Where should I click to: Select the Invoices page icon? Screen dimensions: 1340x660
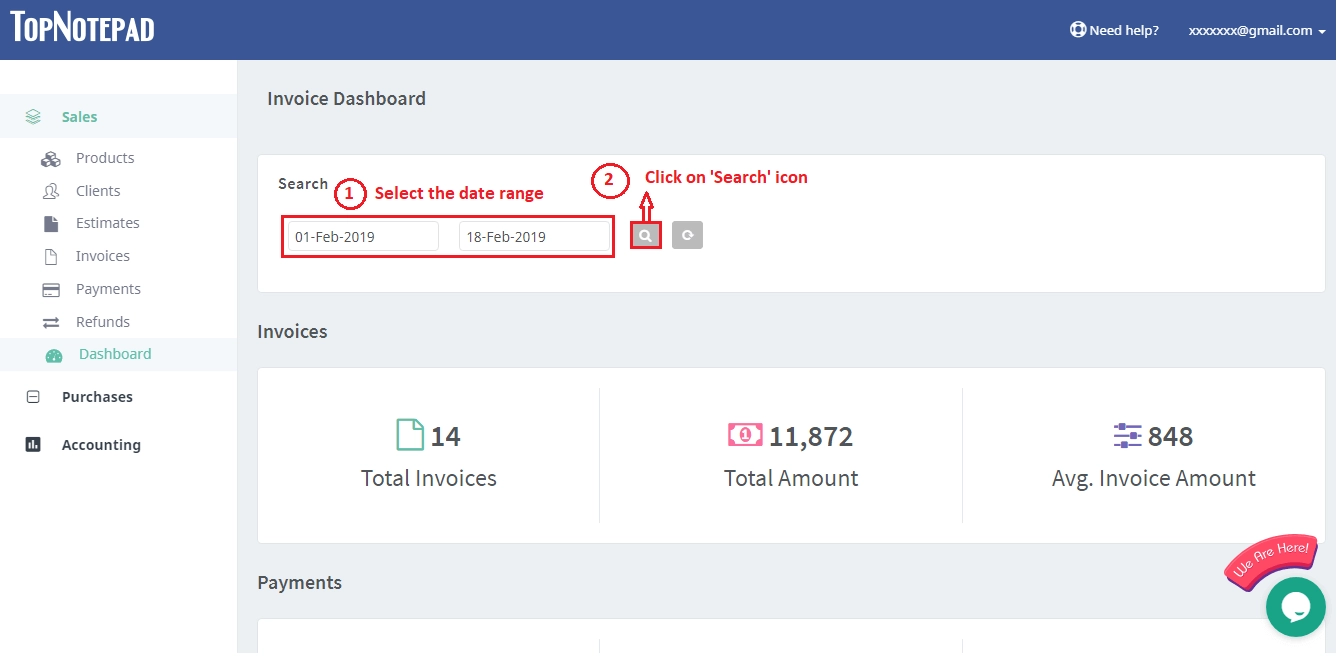pos(51,256)
